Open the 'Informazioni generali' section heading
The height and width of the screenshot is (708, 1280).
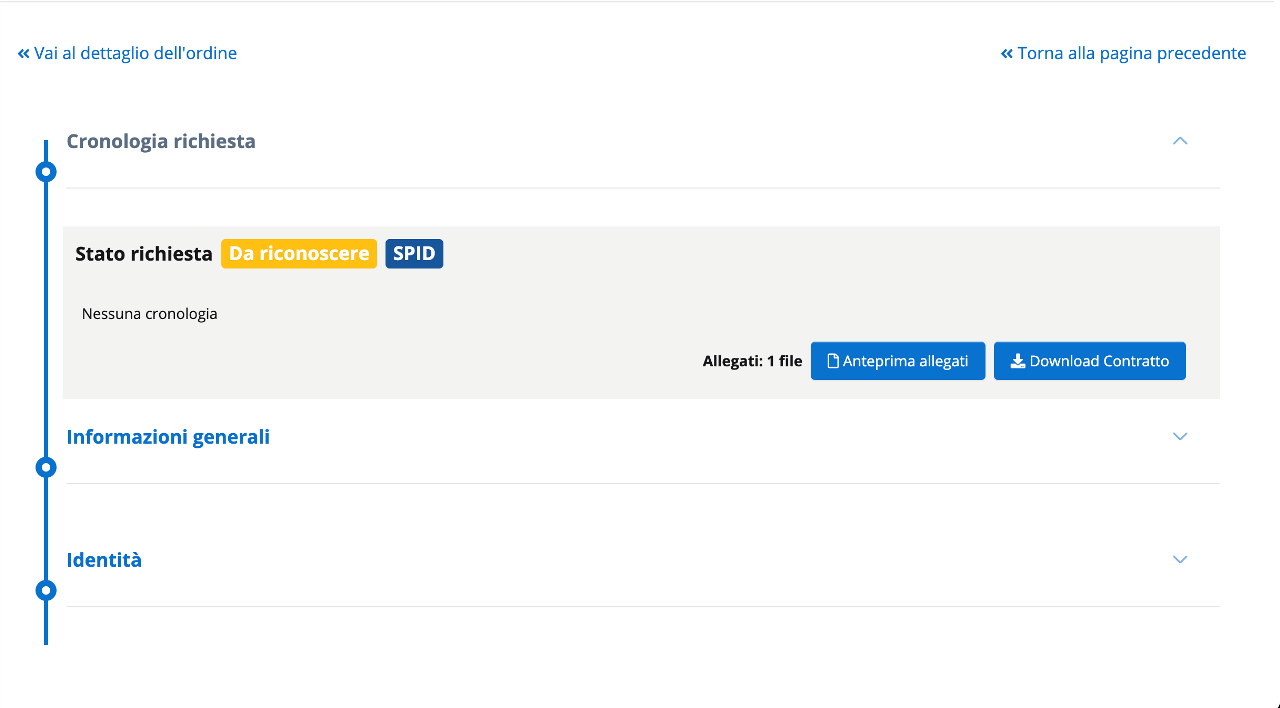pyautogui.click(x=168, y=437)
